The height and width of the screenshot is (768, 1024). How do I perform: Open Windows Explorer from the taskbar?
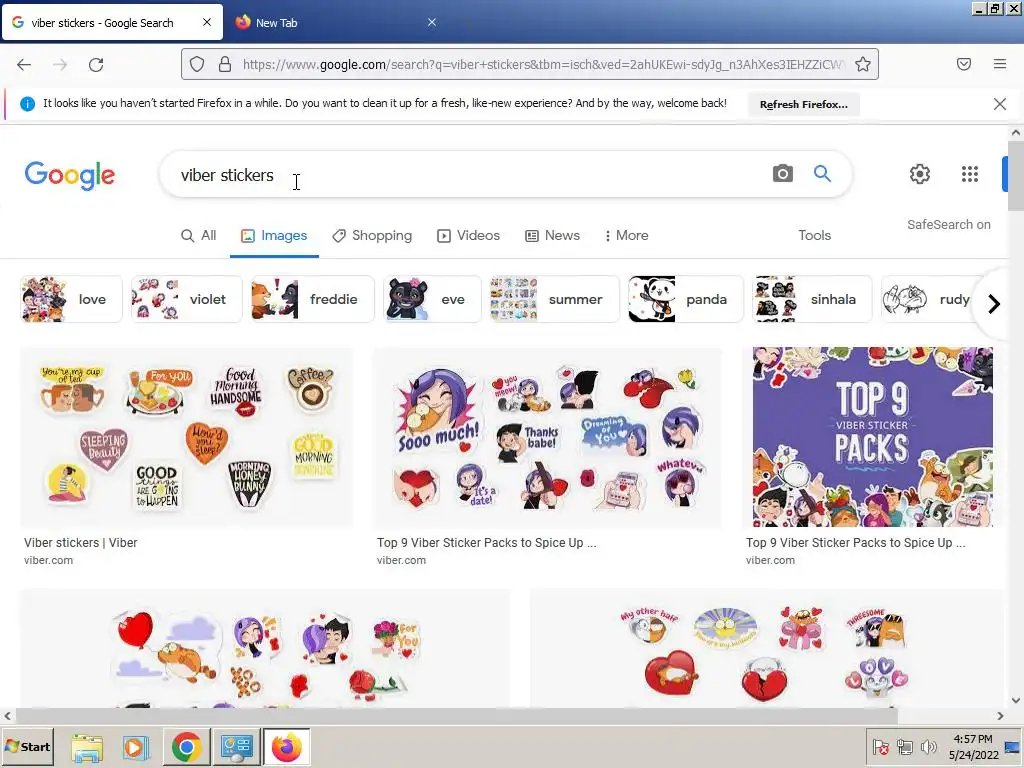point(87,747)
